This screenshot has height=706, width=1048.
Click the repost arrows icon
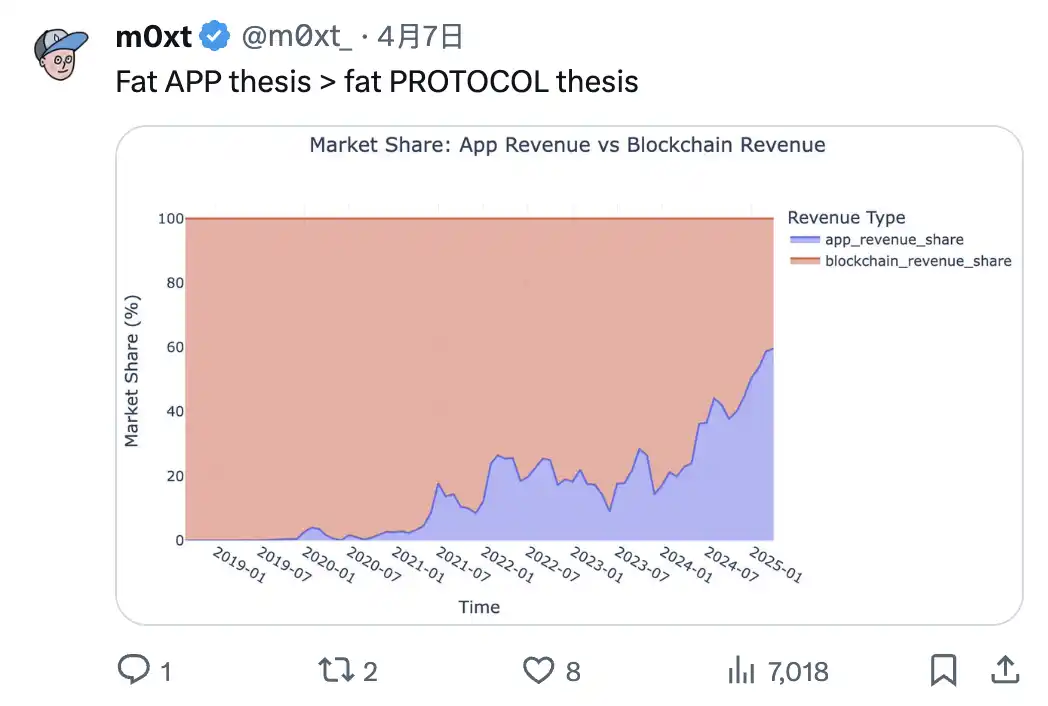[333, 670]
